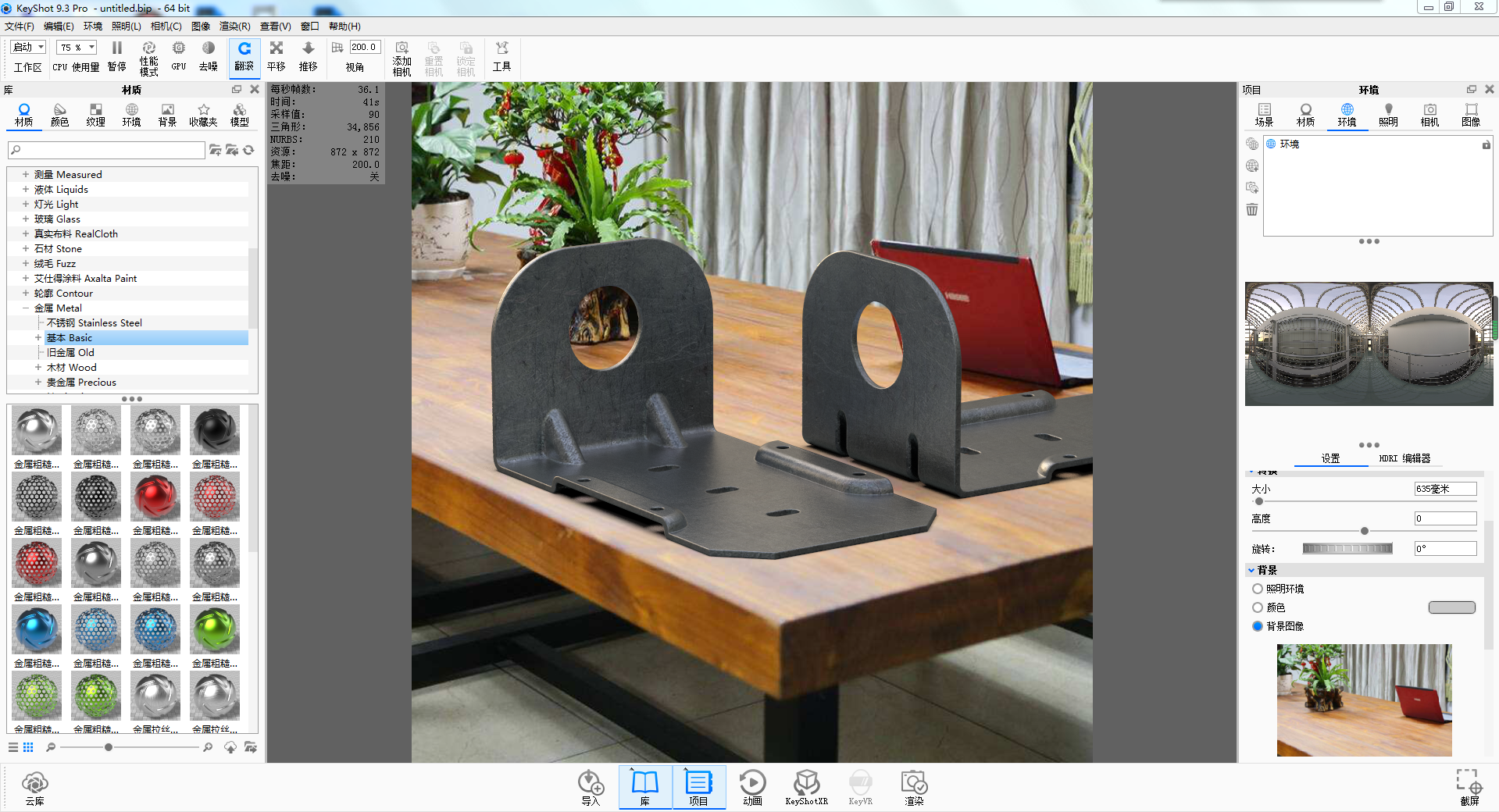The height and width of the screenshot is (812, 1499).
Task: Open the Render menu
Action: point(234,27)
